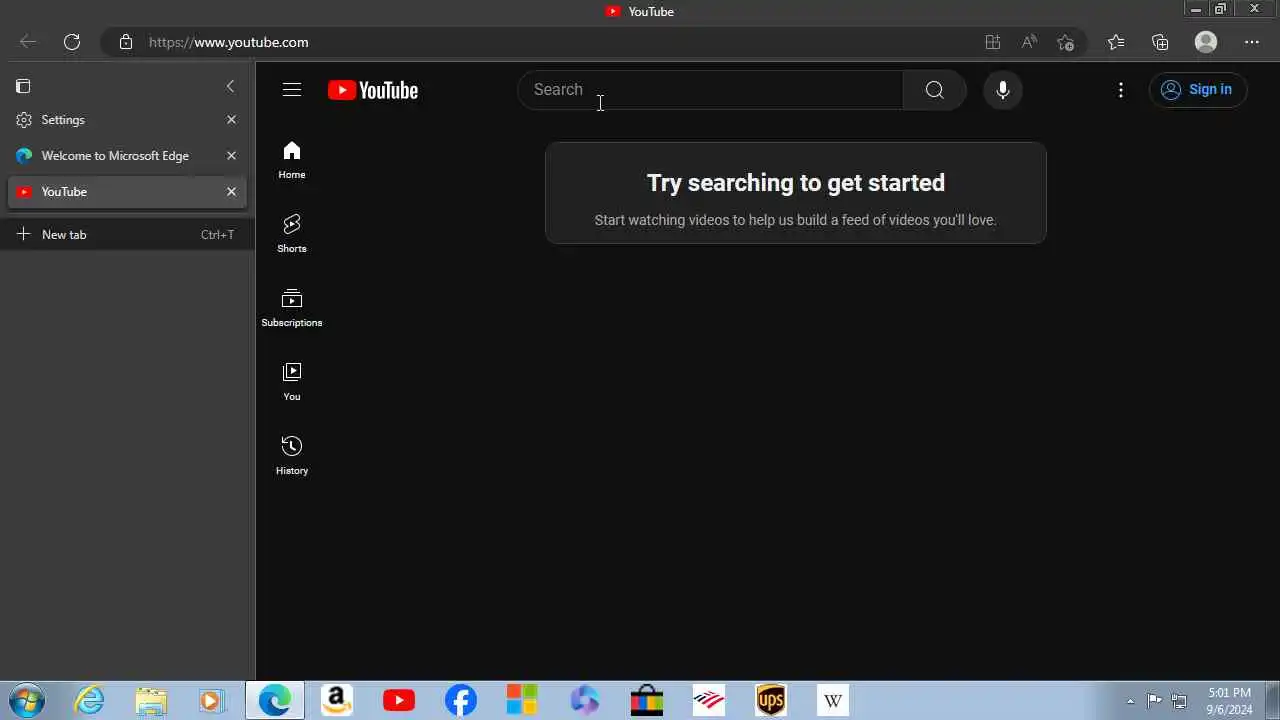Open Windows Media Player from taskbar
The image size is (1280, 720).
(x=212, y=700)
